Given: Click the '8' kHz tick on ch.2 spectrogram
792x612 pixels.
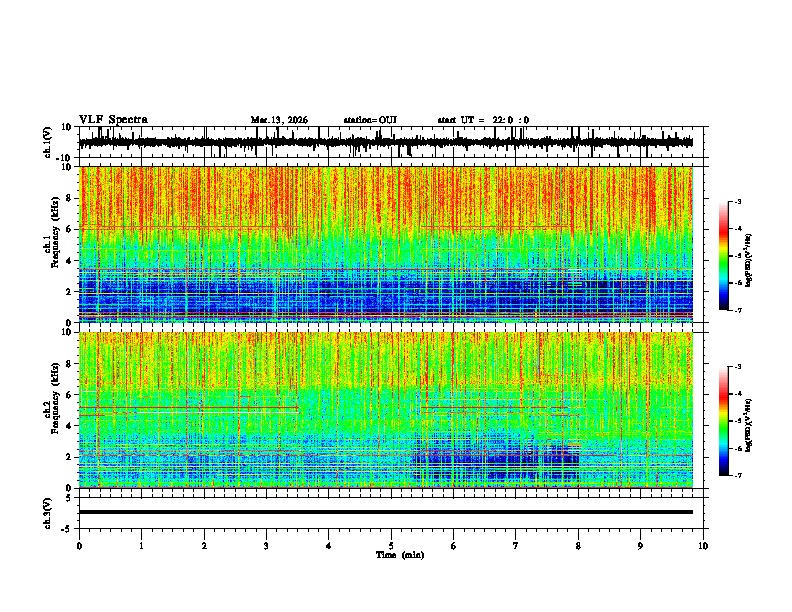Looking at the screenshot, I should 69,364.
